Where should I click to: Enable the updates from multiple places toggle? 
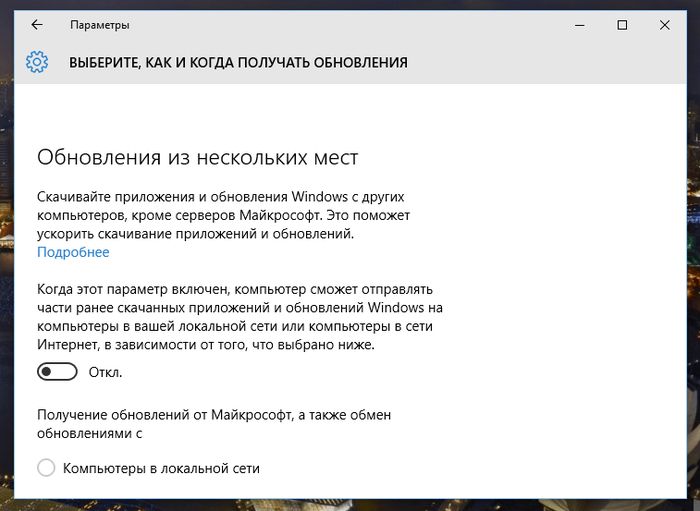(x=57, y=372)
